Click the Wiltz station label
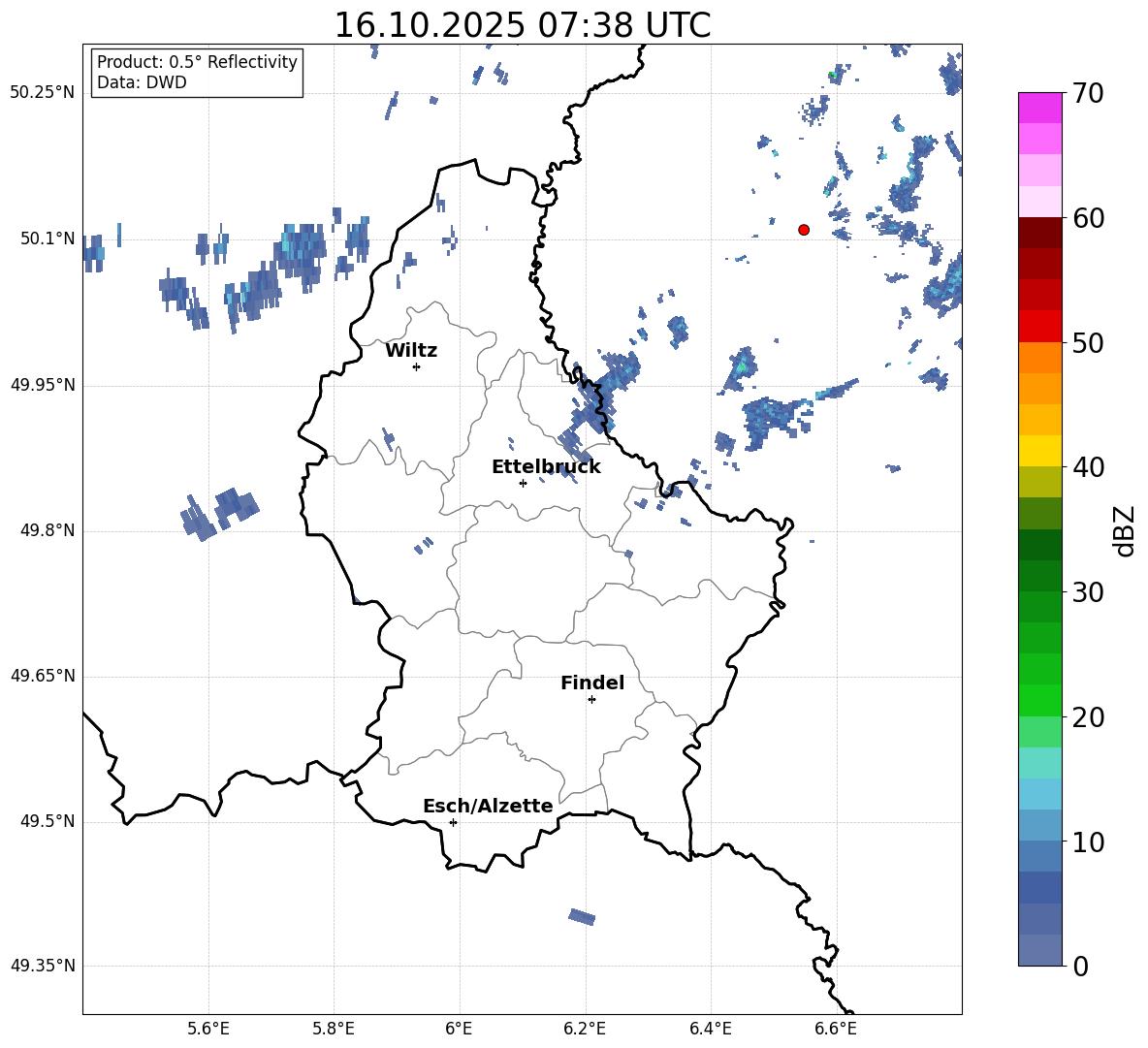The width and height of the screenshot is (1148, 1048). click(411, 351)
